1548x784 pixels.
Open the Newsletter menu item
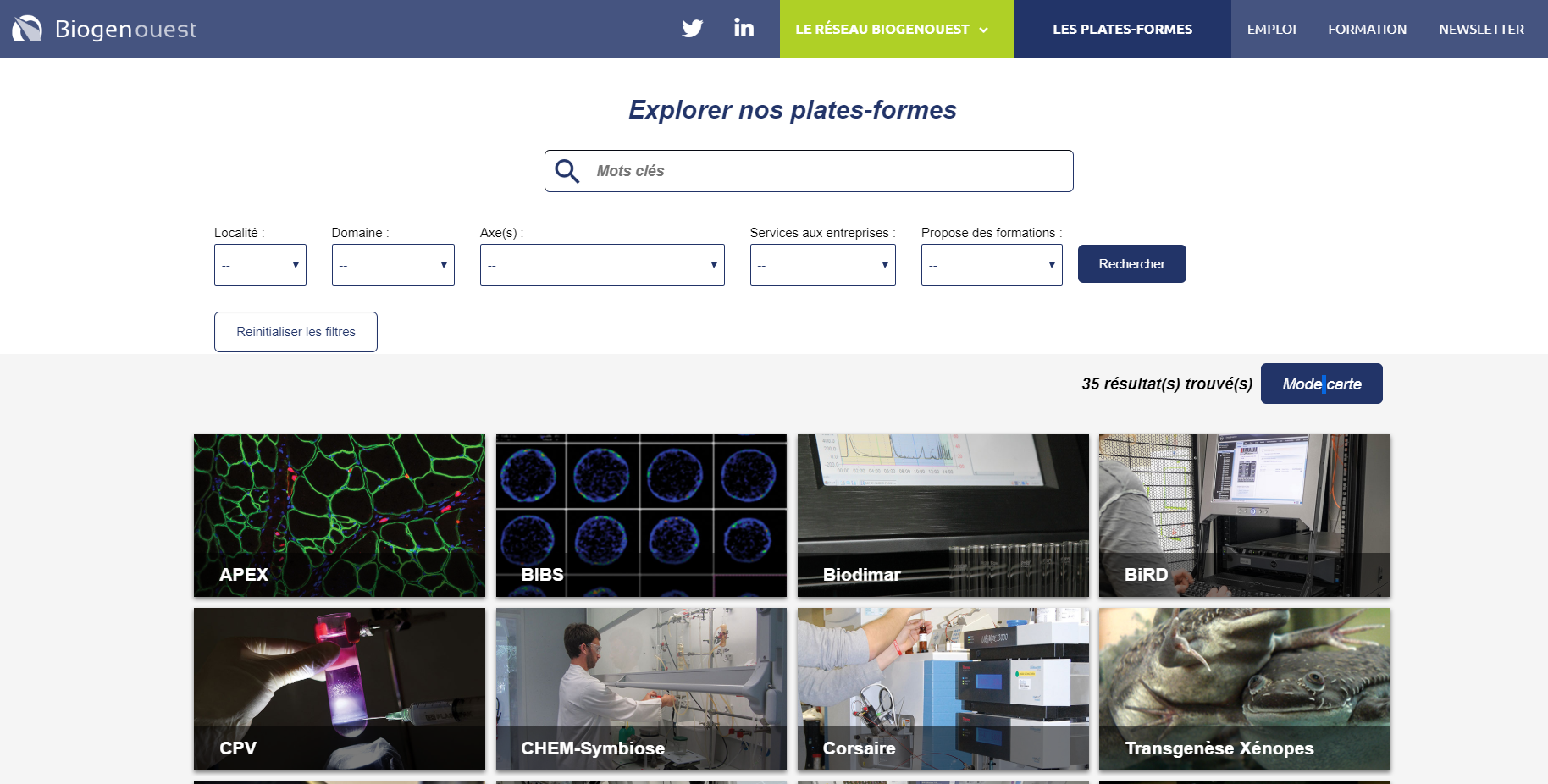pyautogui.click(x=1481, y=29)
